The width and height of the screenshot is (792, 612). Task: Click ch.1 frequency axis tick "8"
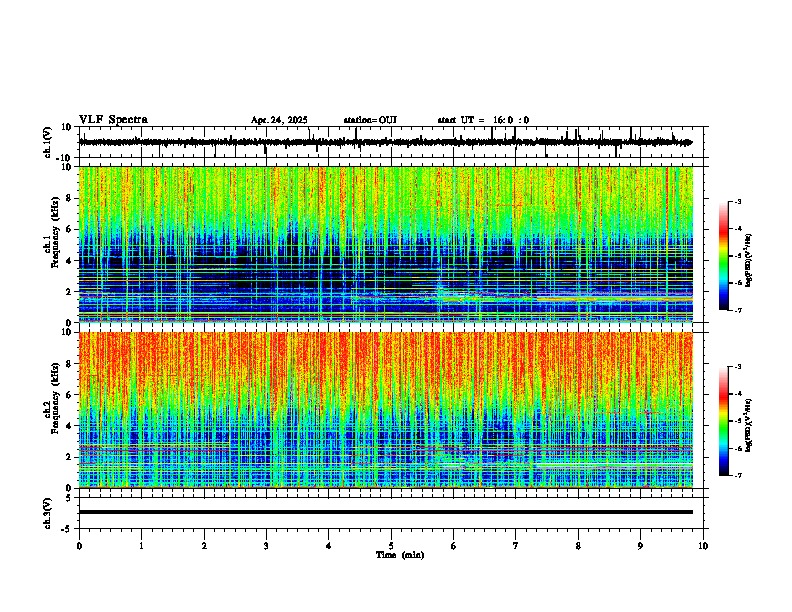[x=70, y=198]
